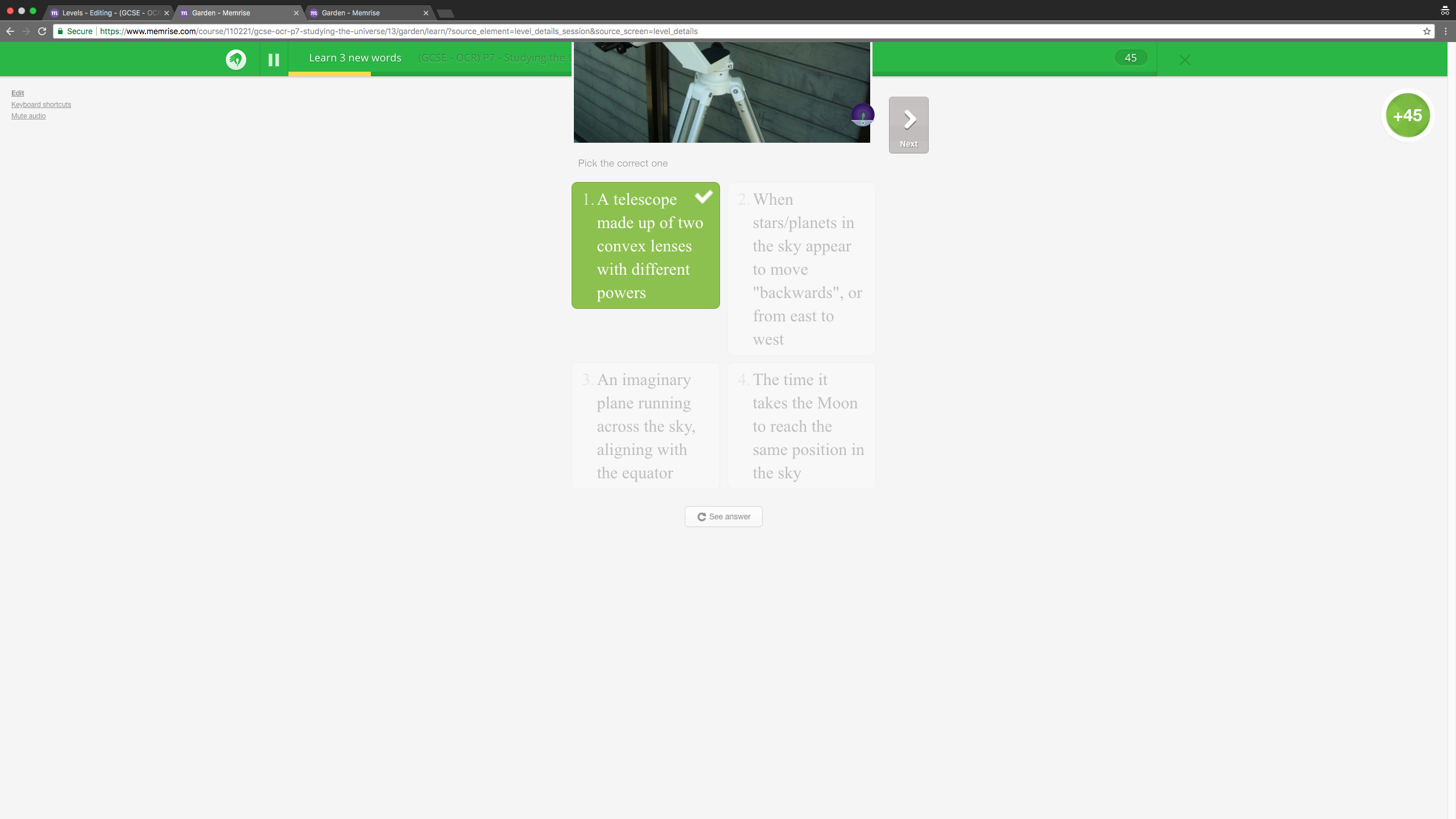
Task: Choose answer 4 about the Moon
Action: (801, 426)
